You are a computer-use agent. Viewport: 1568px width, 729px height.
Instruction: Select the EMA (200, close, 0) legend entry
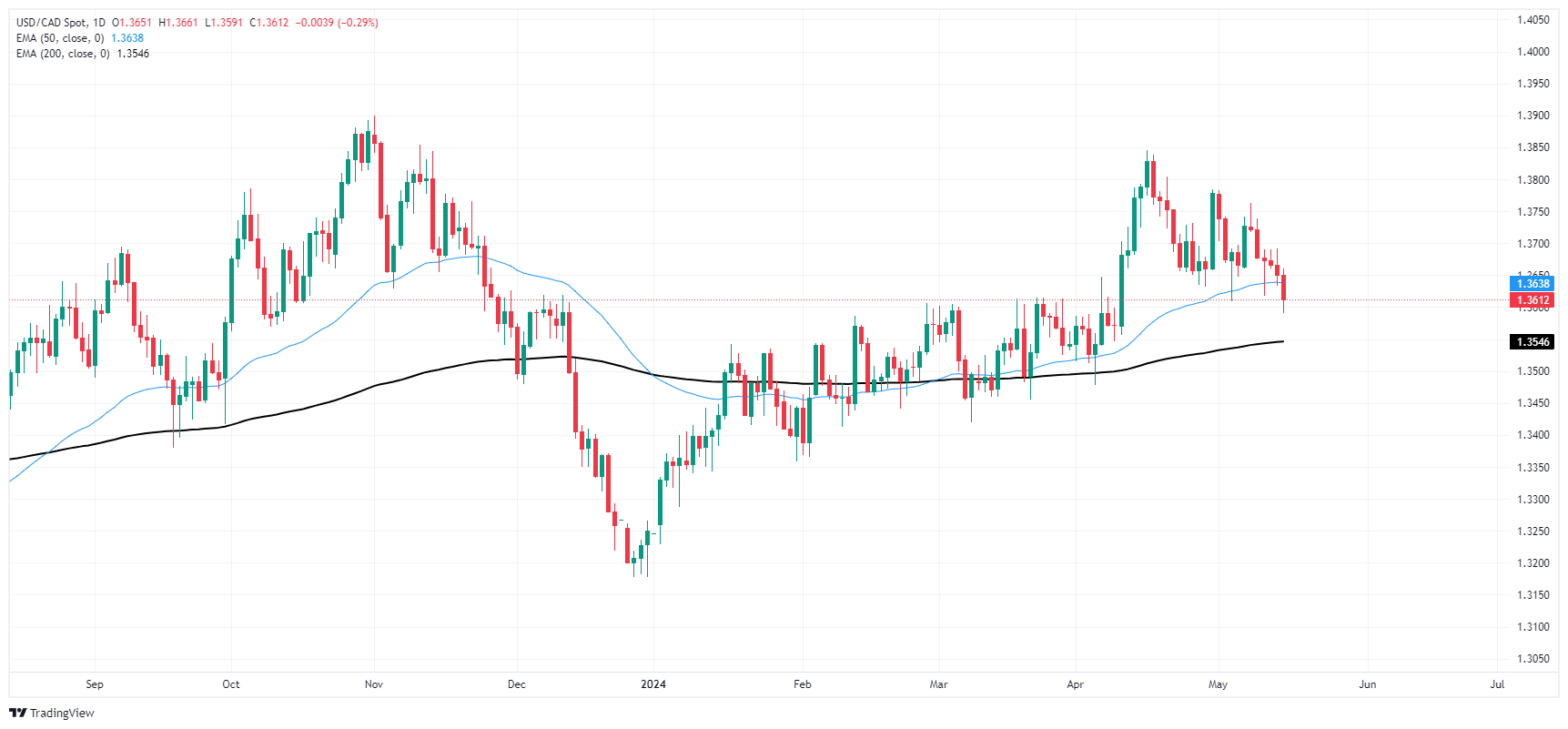click(x=63, y=54)
